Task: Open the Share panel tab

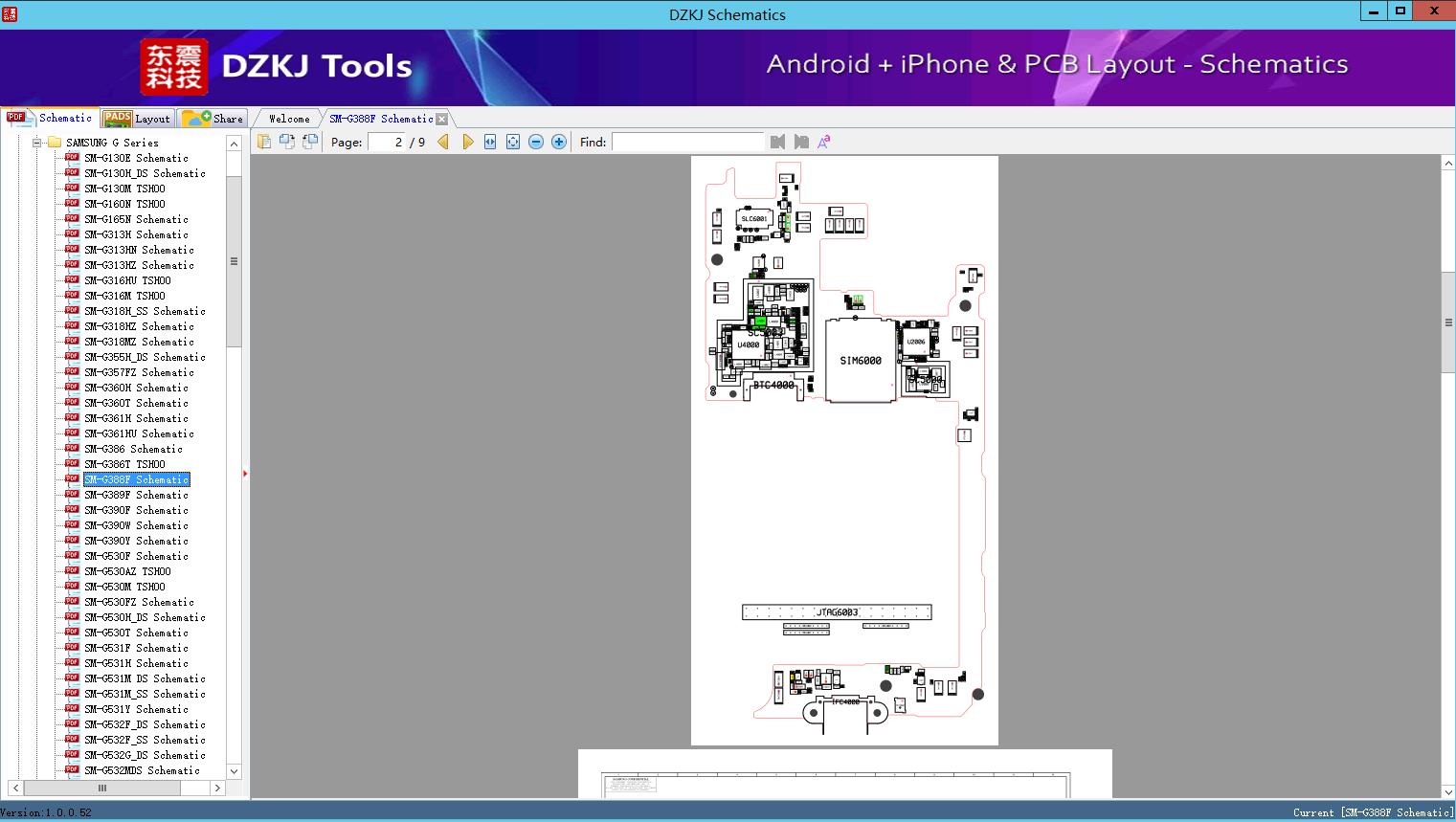Action: click(213, 119)
